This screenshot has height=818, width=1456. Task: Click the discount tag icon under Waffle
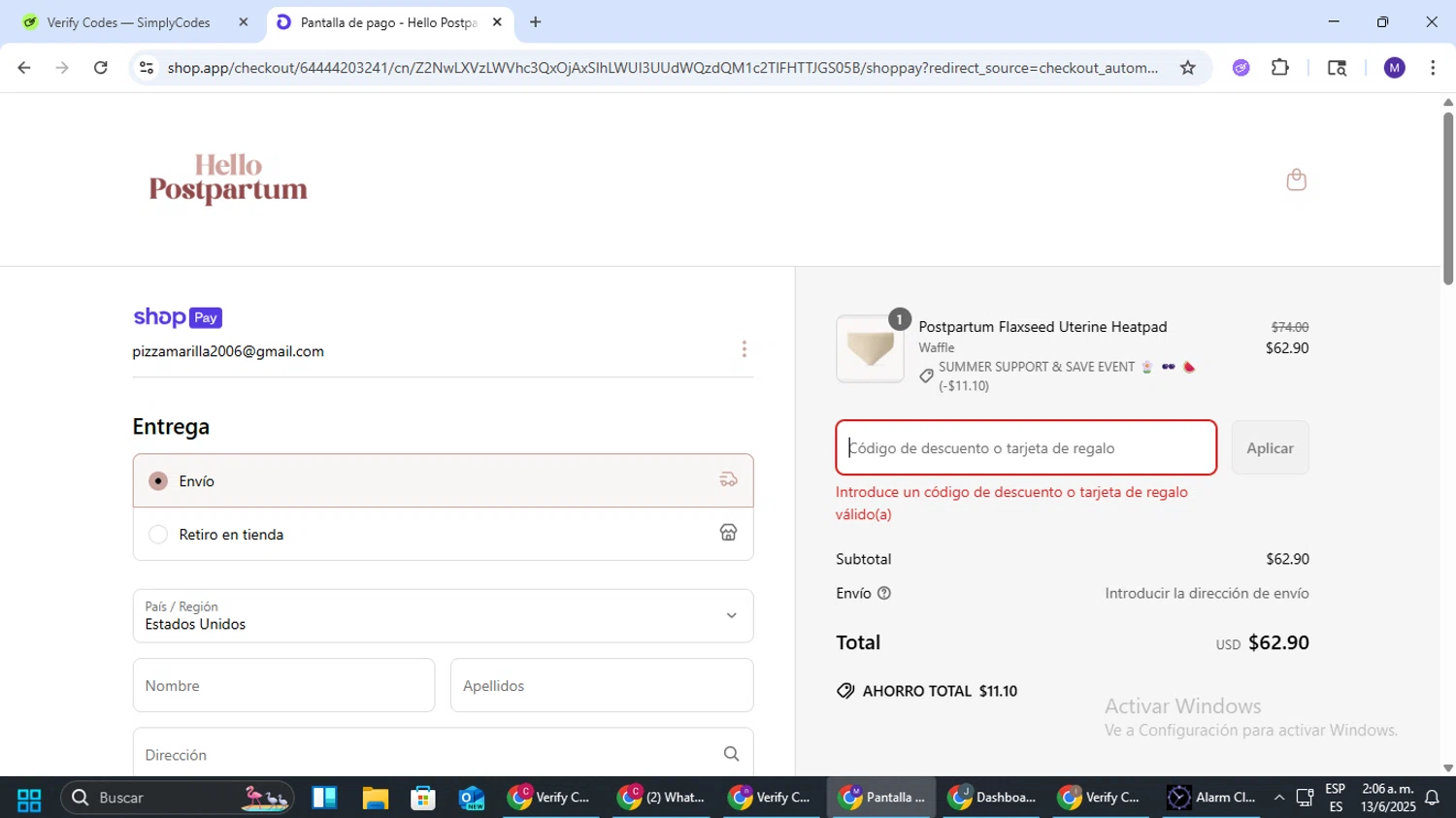tap(926, 376)
